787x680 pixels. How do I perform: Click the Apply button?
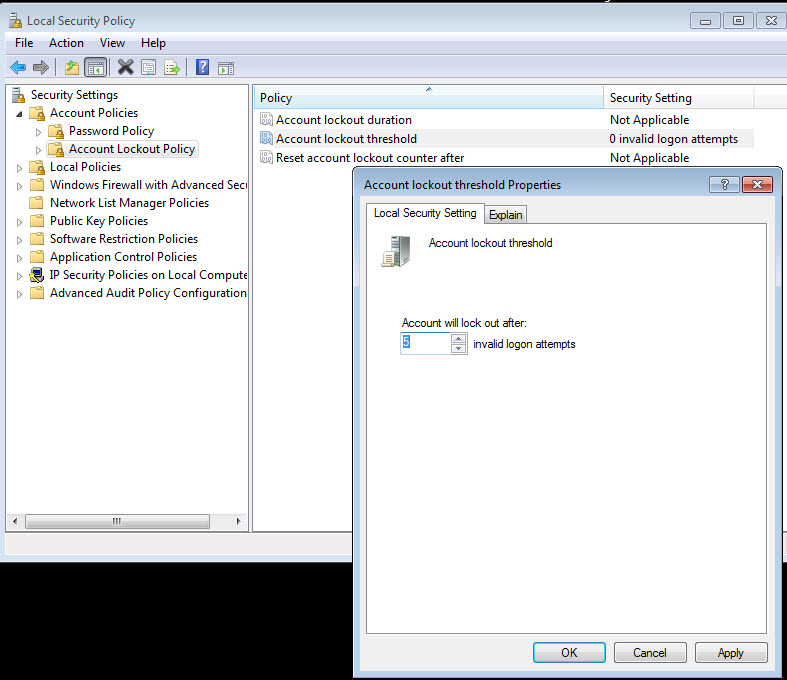730,652
